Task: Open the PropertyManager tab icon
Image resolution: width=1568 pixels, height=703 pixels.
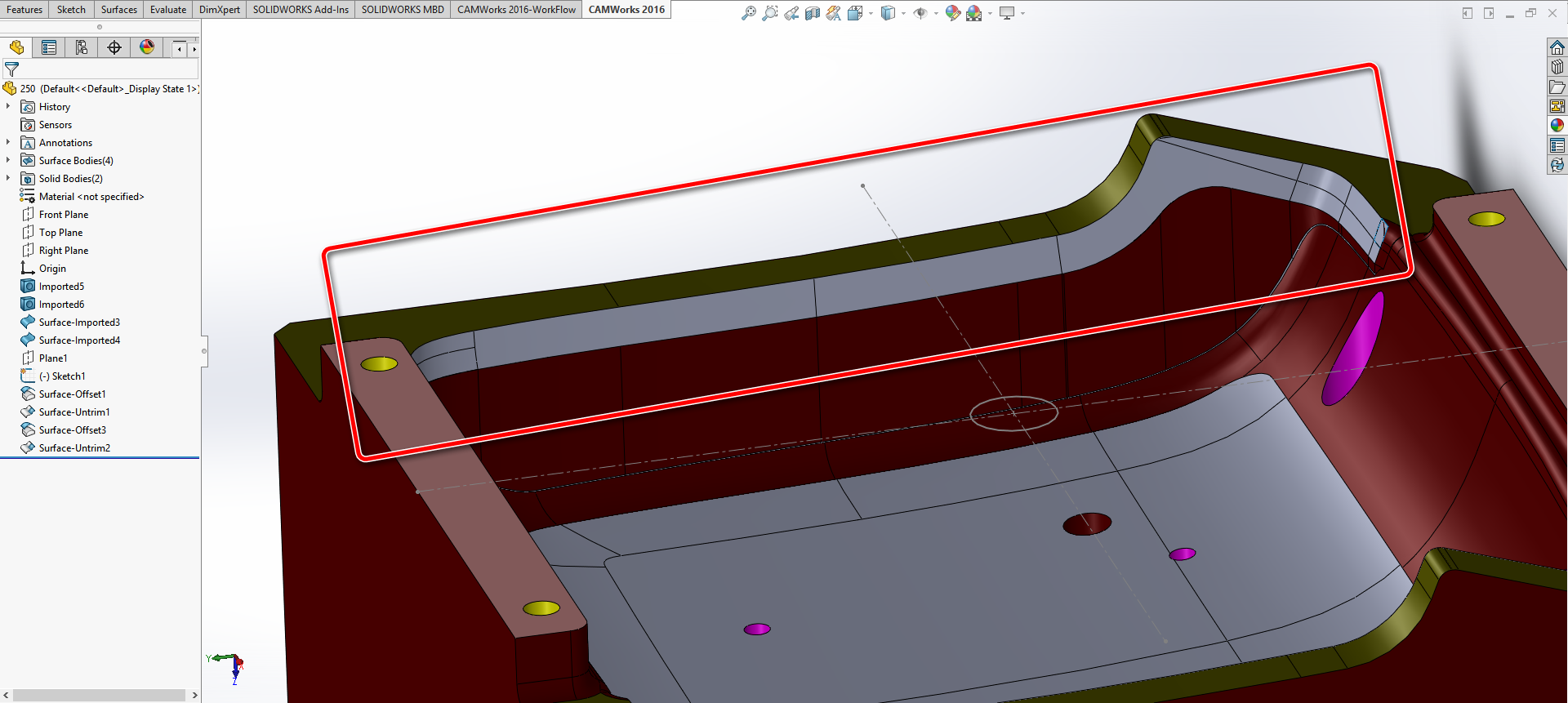Action: click(x=49, y=47)
